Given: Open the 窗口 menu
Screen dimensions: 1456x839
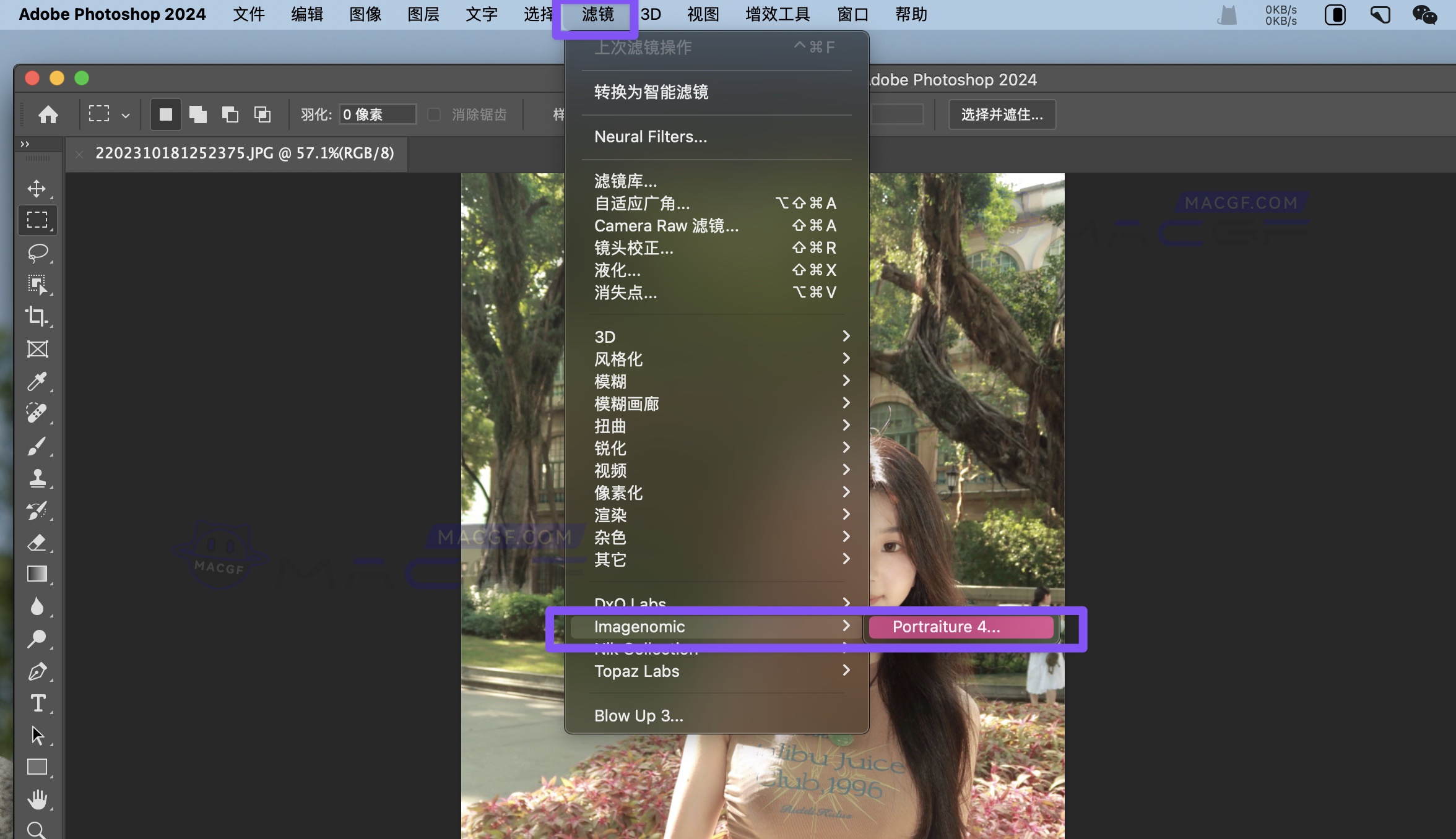Looking at the screenshot, I should (852, 14).
